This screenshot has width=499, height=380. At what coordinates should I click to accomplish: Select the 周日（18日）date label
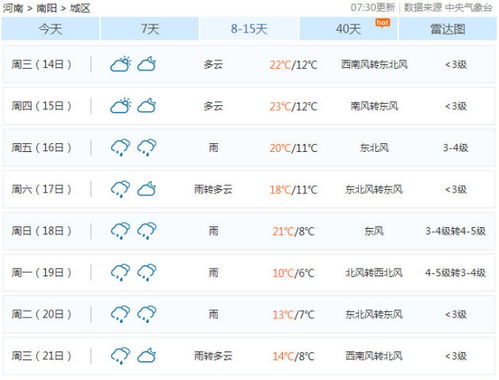coord(41,231)
